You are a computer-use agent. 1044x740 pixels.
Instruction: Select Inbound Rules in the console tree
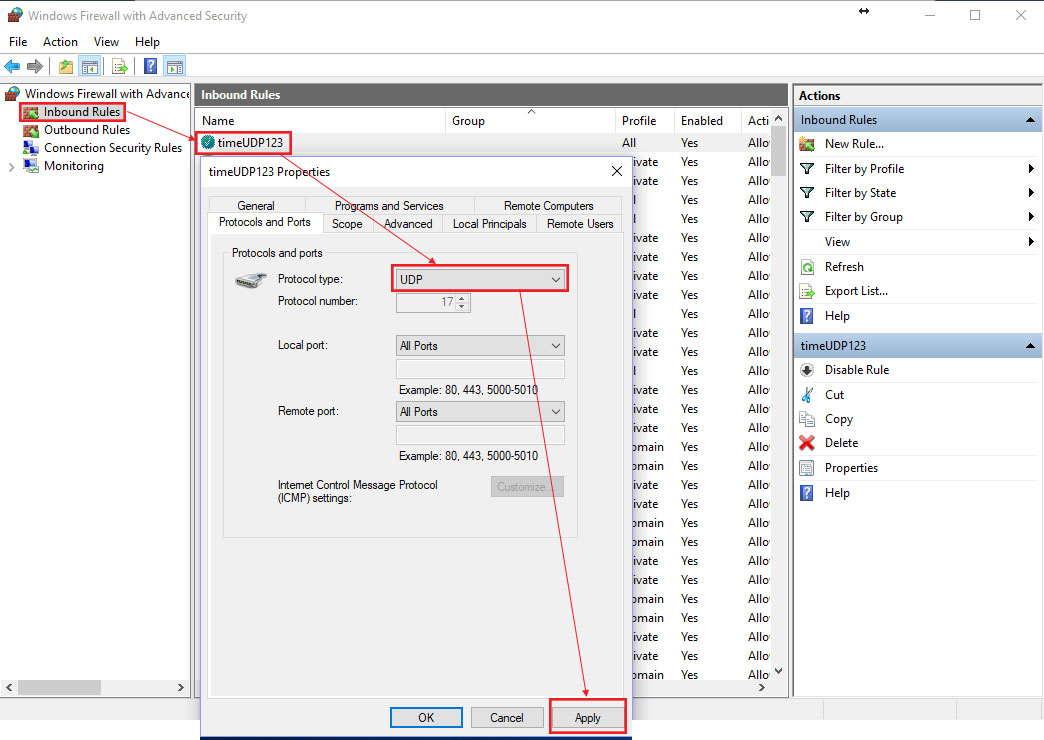[81, 112]
